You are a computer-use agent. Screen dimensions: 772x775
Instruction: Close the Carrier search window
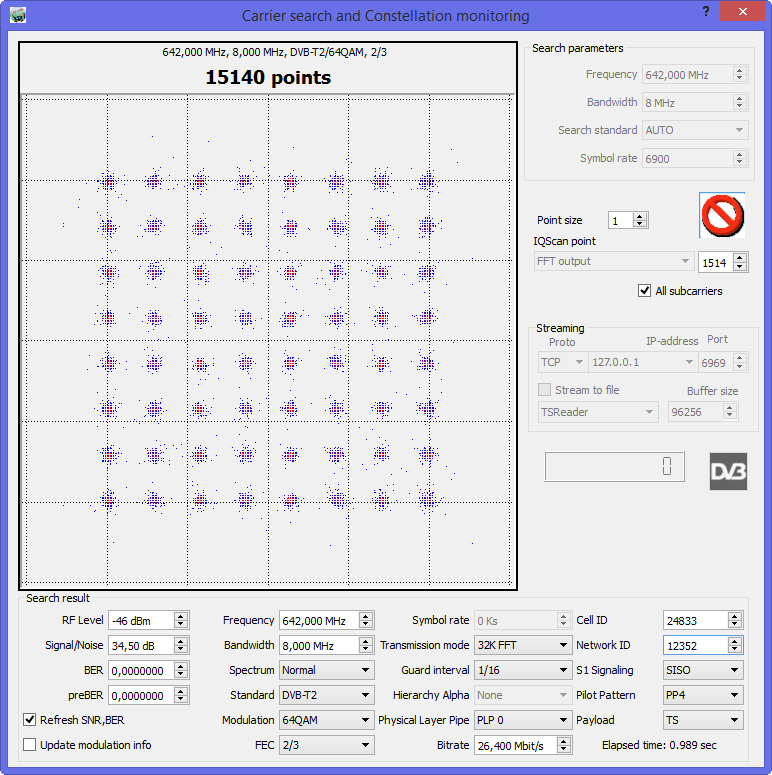742,11
